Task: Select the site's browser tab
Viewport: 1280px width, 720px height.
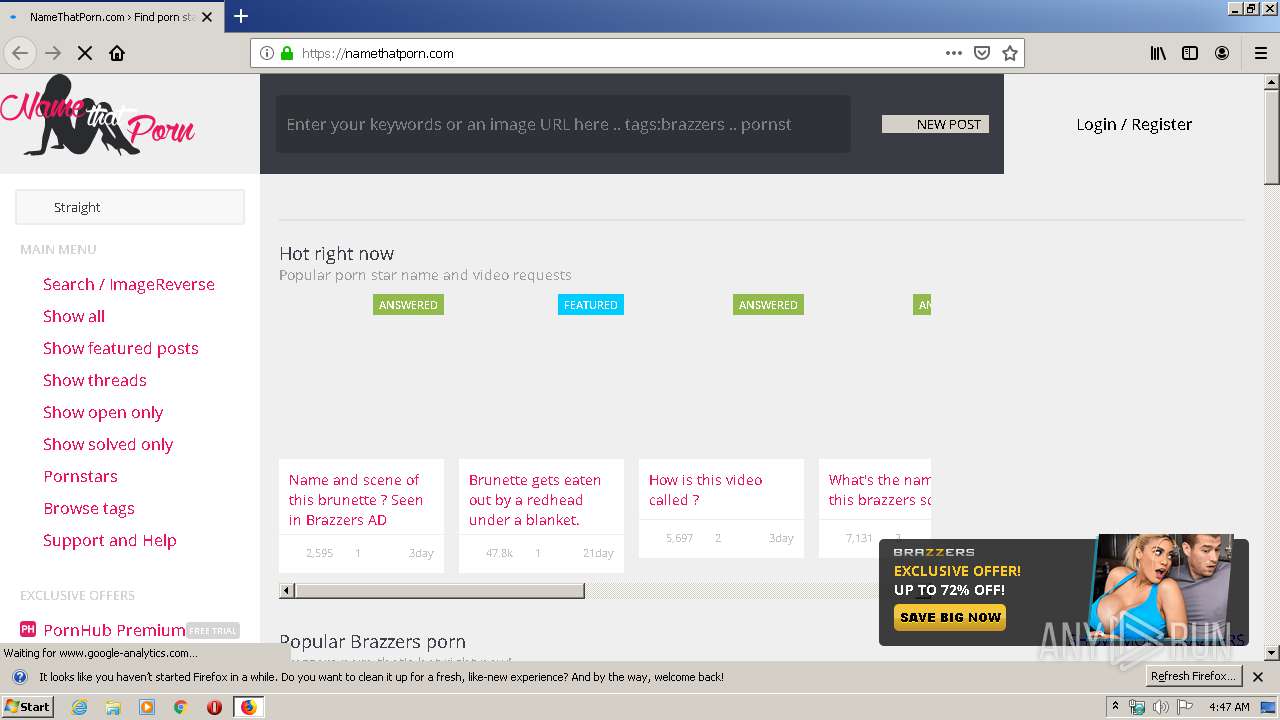Action: 111,17
